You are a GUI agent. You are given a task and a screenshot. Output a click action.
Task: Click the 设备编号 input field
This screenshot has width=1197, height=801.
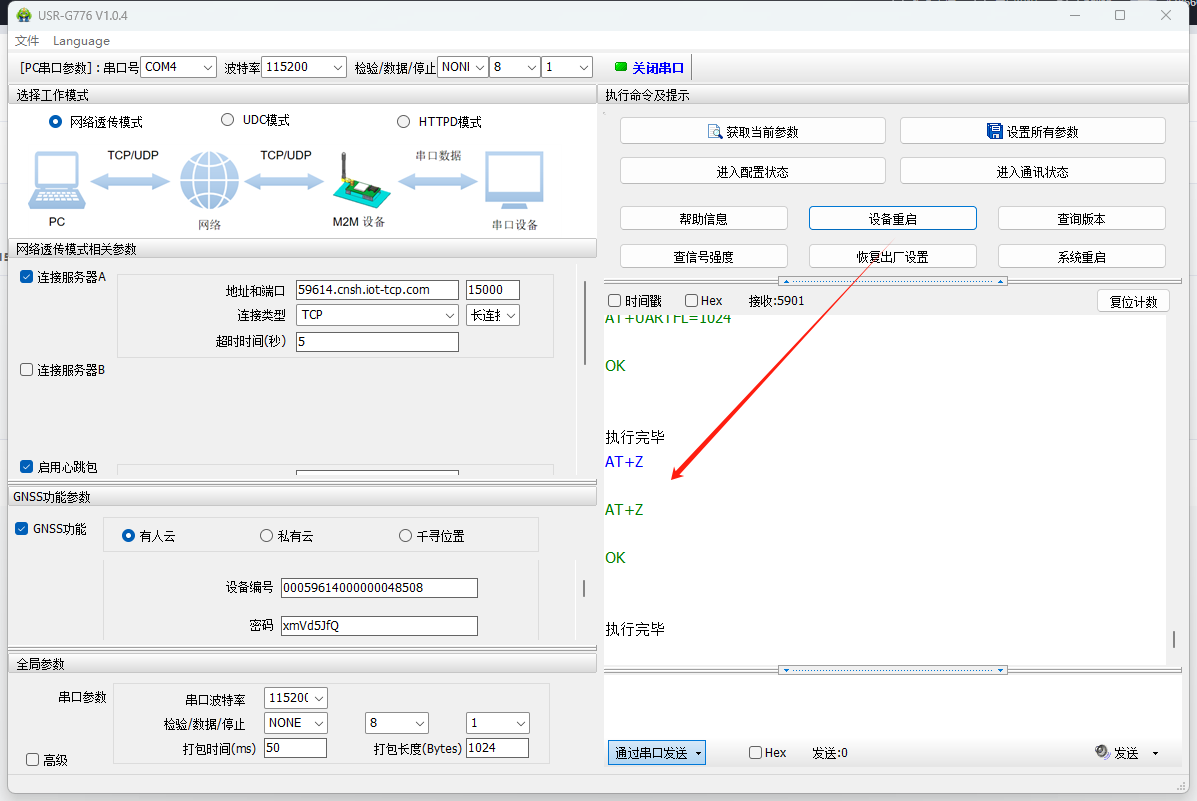pos(379,588)
